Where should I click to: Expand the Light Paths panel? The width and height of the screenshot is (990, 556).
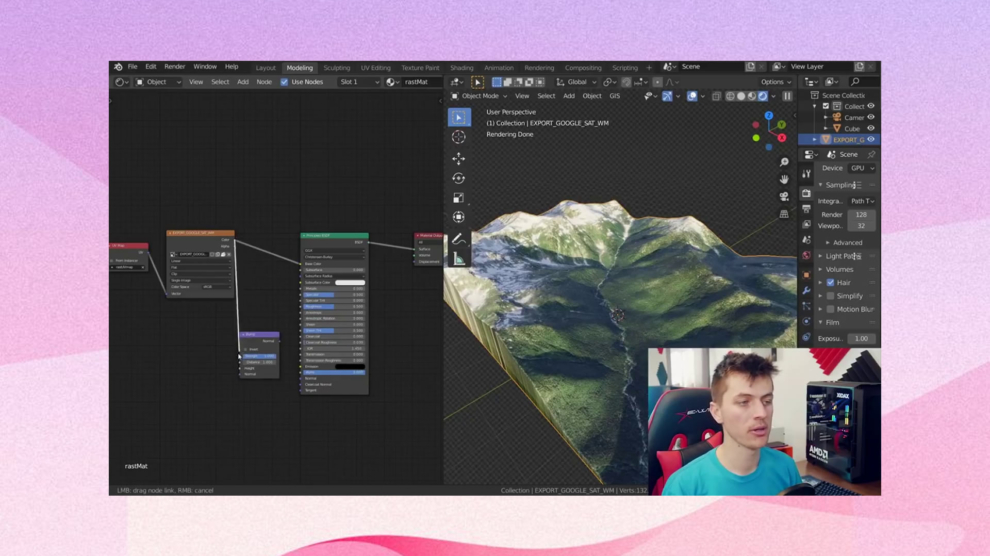[840, 256]
